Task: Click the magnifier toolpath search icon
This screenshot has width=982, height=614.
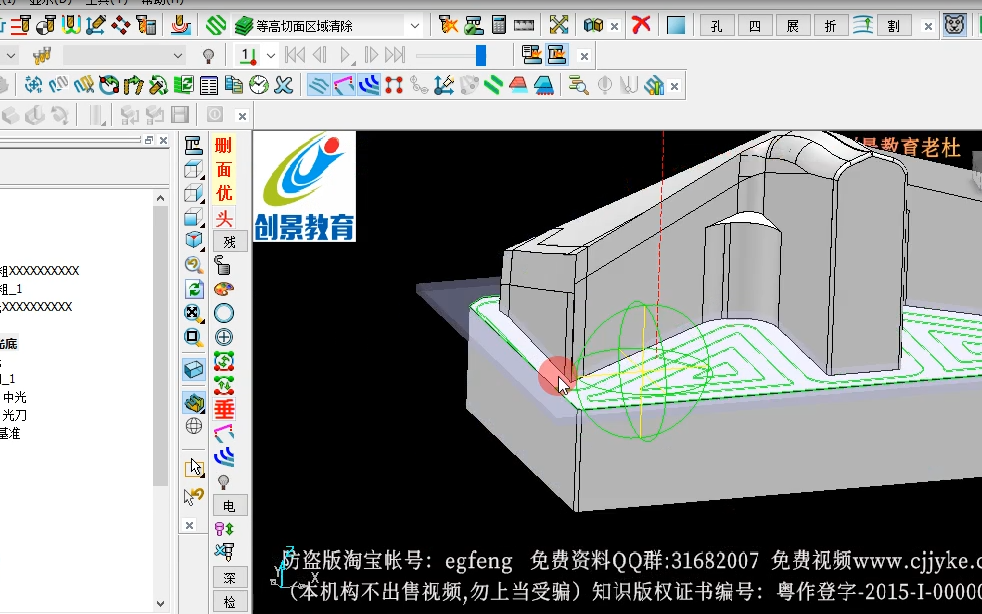Action: tap(578, 85)
